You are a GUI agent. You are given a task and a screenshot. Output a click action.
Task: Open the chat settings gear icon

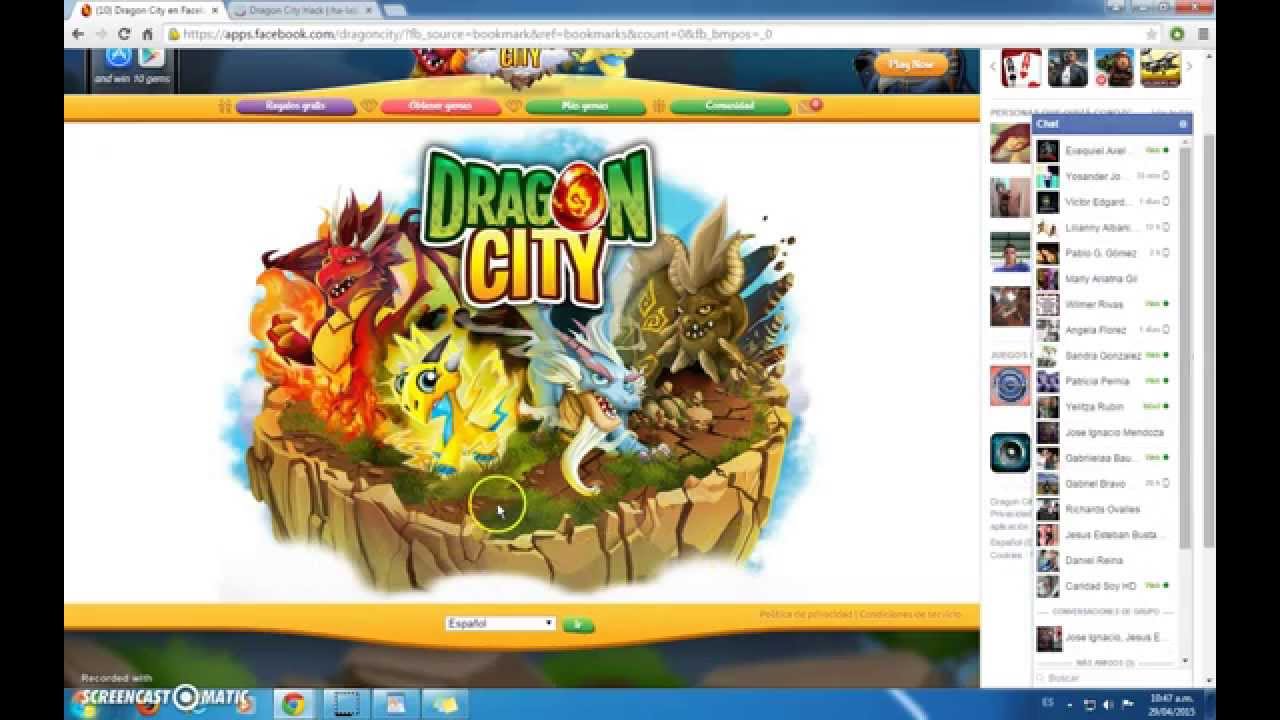1183,124
